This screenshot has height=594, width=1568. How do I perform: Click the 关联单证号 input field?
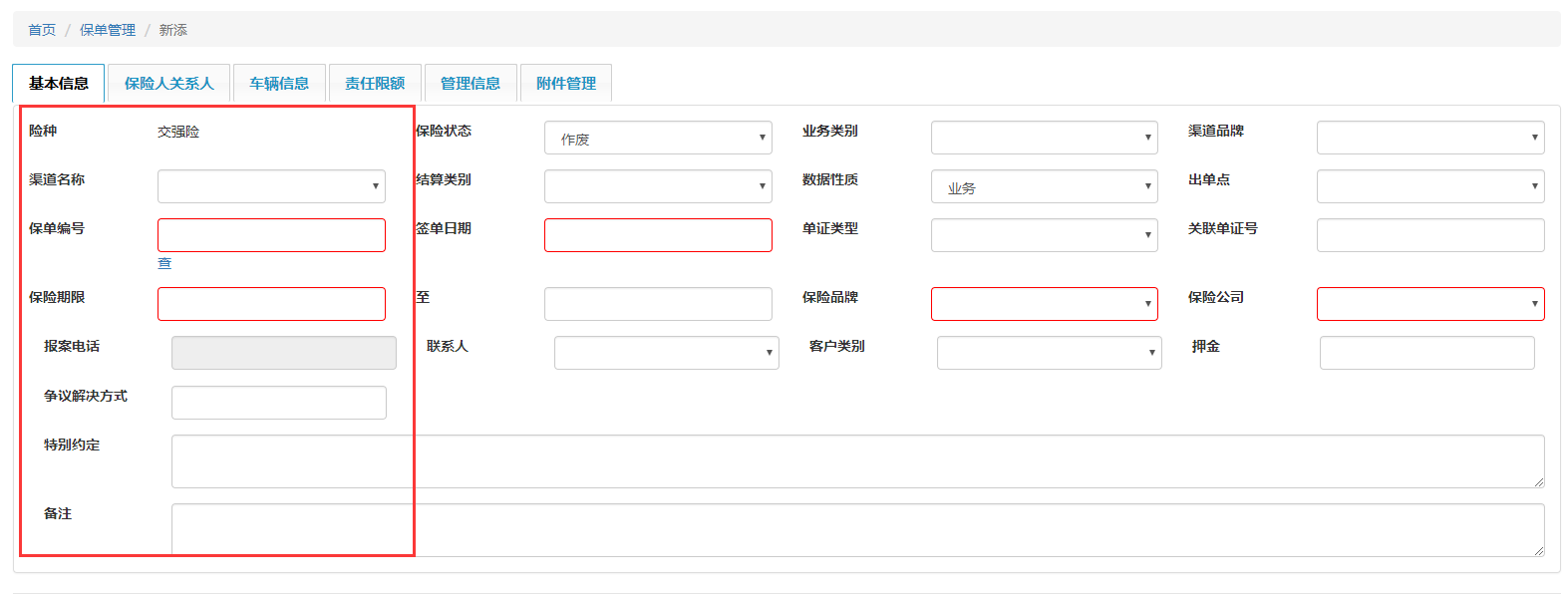[1430, 235]
